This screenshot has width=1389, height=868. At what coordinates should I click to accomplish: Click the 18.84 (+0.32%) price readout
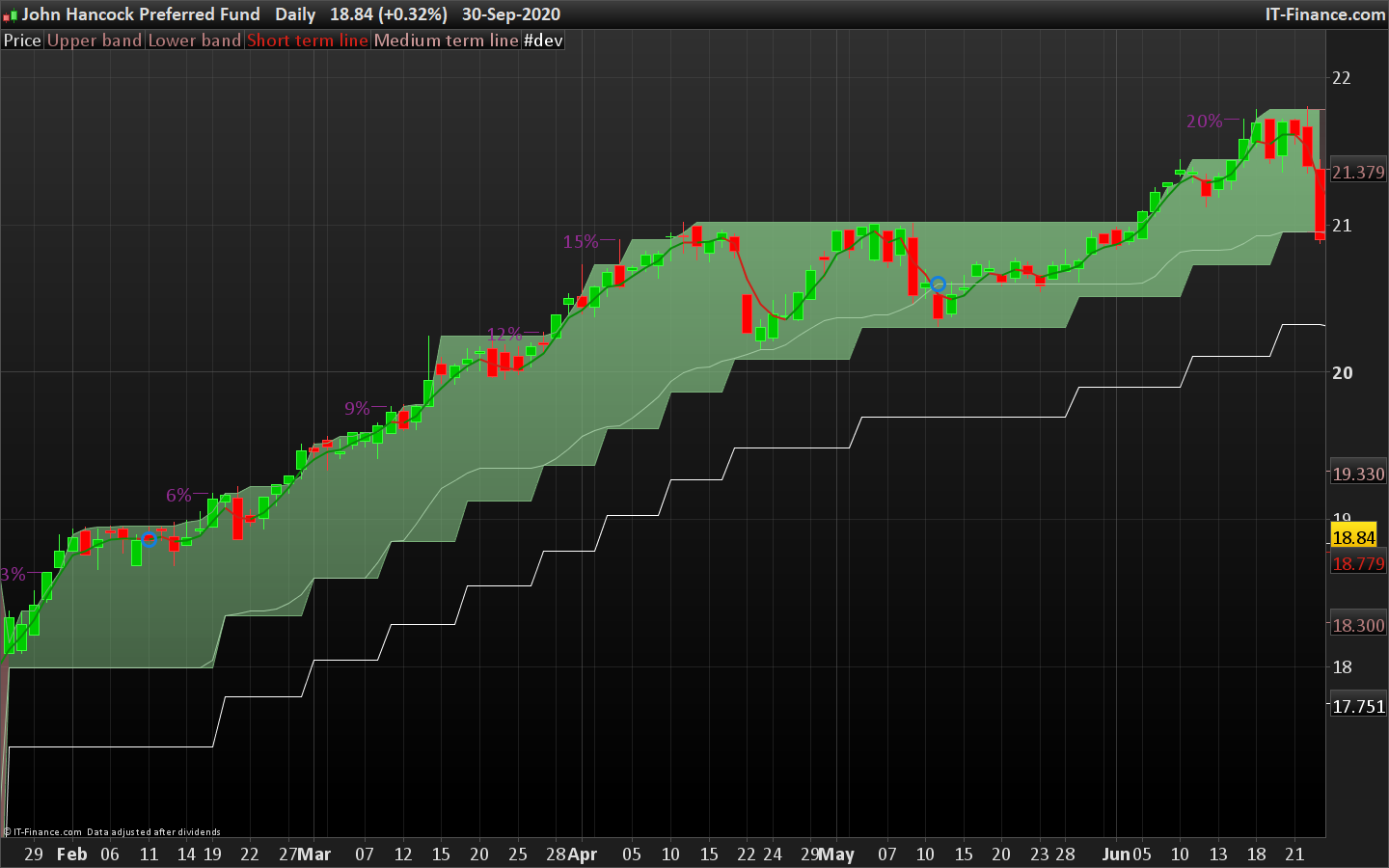pyautogui.click(x=389, y=14)
